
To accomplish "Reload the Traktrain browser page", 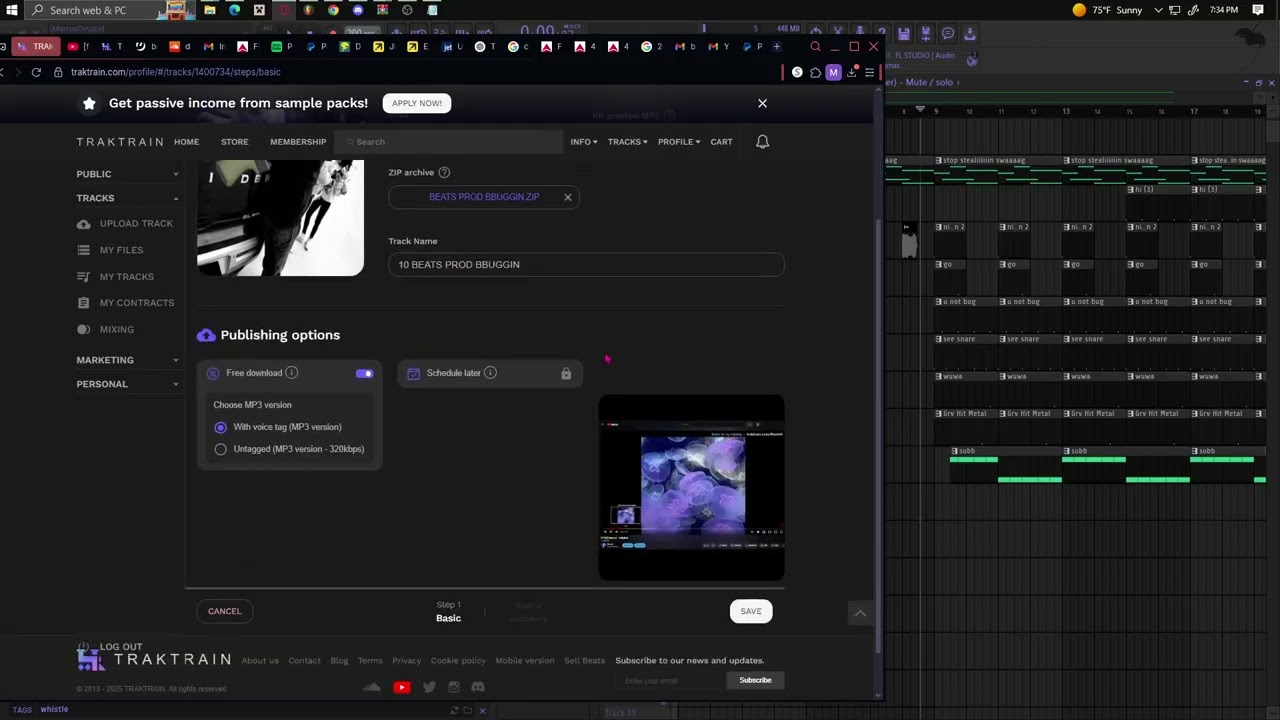I will [36, 72].
